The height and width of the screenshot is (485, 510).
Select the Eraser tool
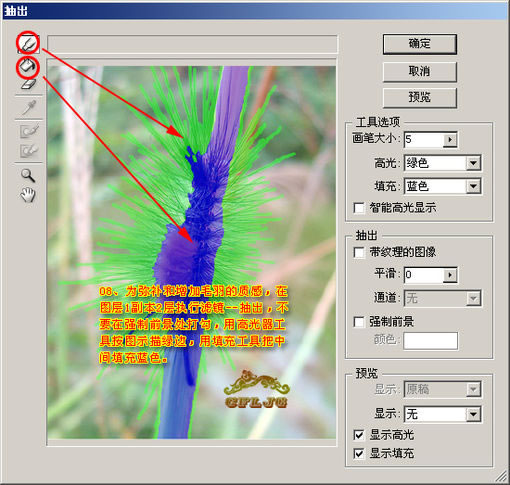28,84
